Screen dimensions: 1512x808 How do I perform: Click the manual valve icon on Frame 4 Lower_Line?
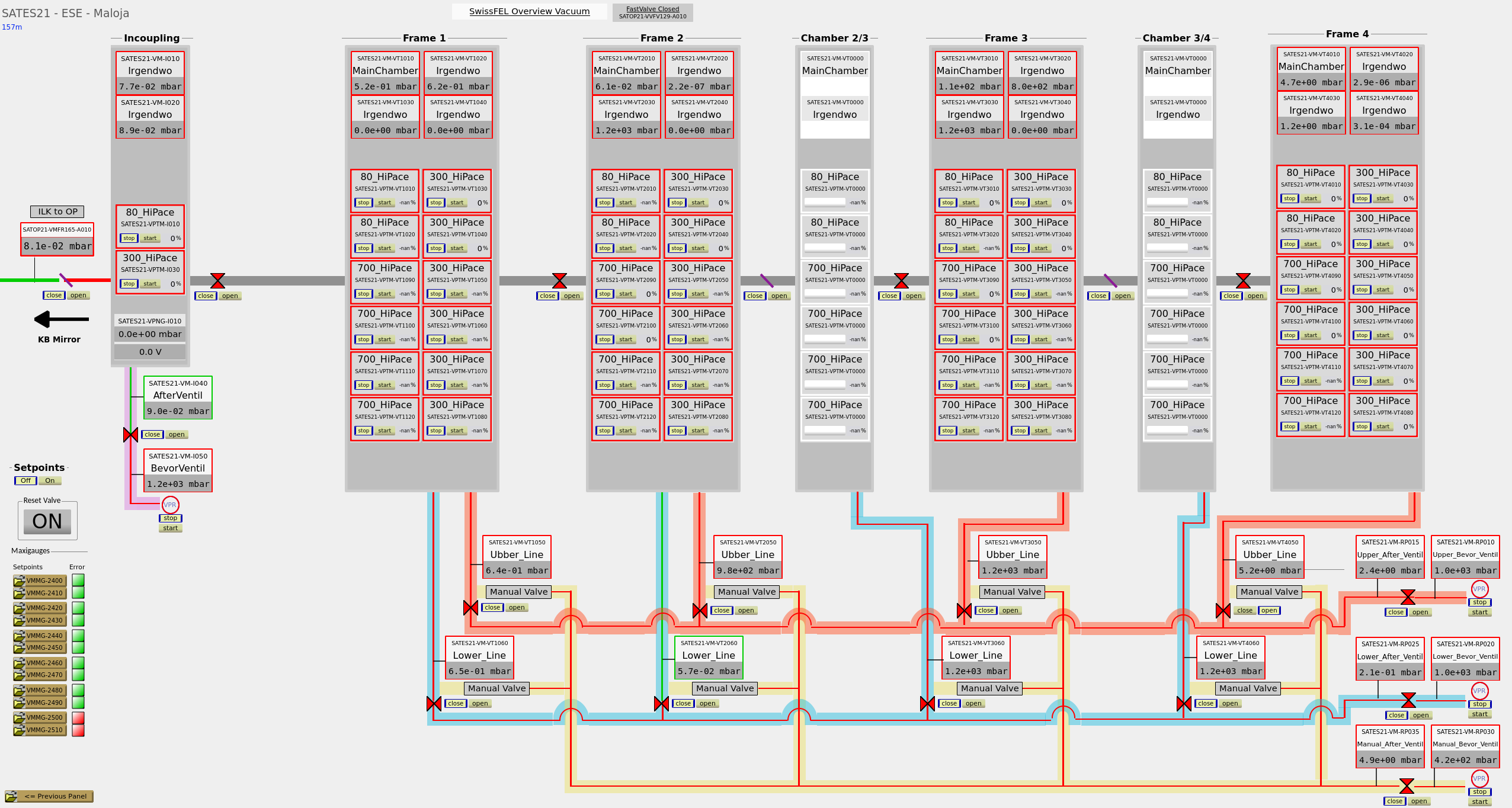tap(1184, 704)
